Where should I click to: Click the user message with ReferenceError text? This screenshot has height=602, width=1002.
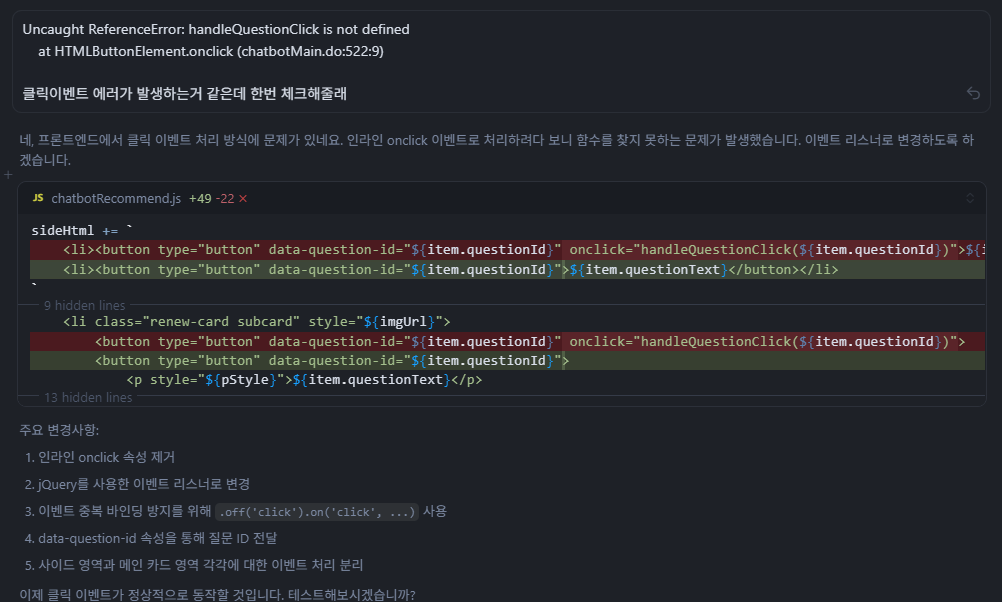[216, 39]
